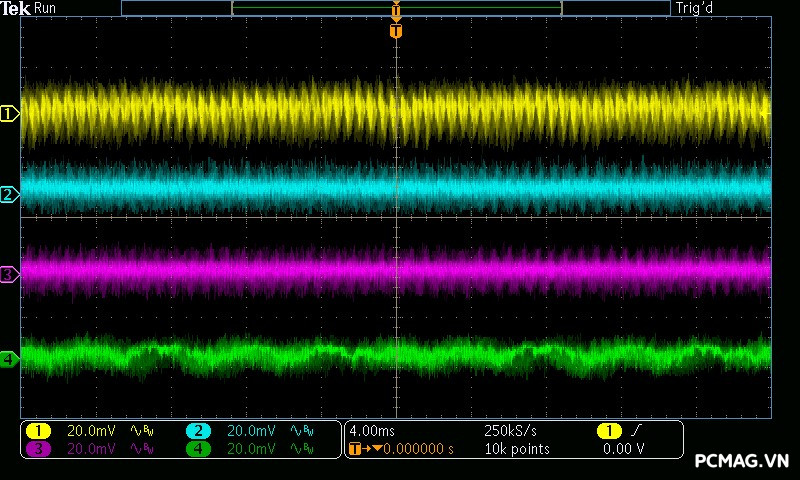
Task: Click the Tek logo
Action: [x=15, y=8]
